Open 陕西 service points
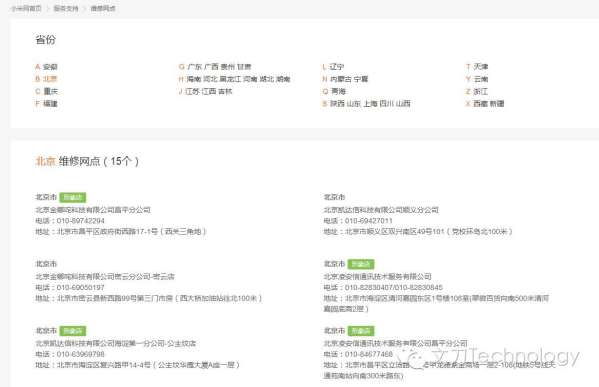Screen dimensions: 599x387 pos(337,104)
